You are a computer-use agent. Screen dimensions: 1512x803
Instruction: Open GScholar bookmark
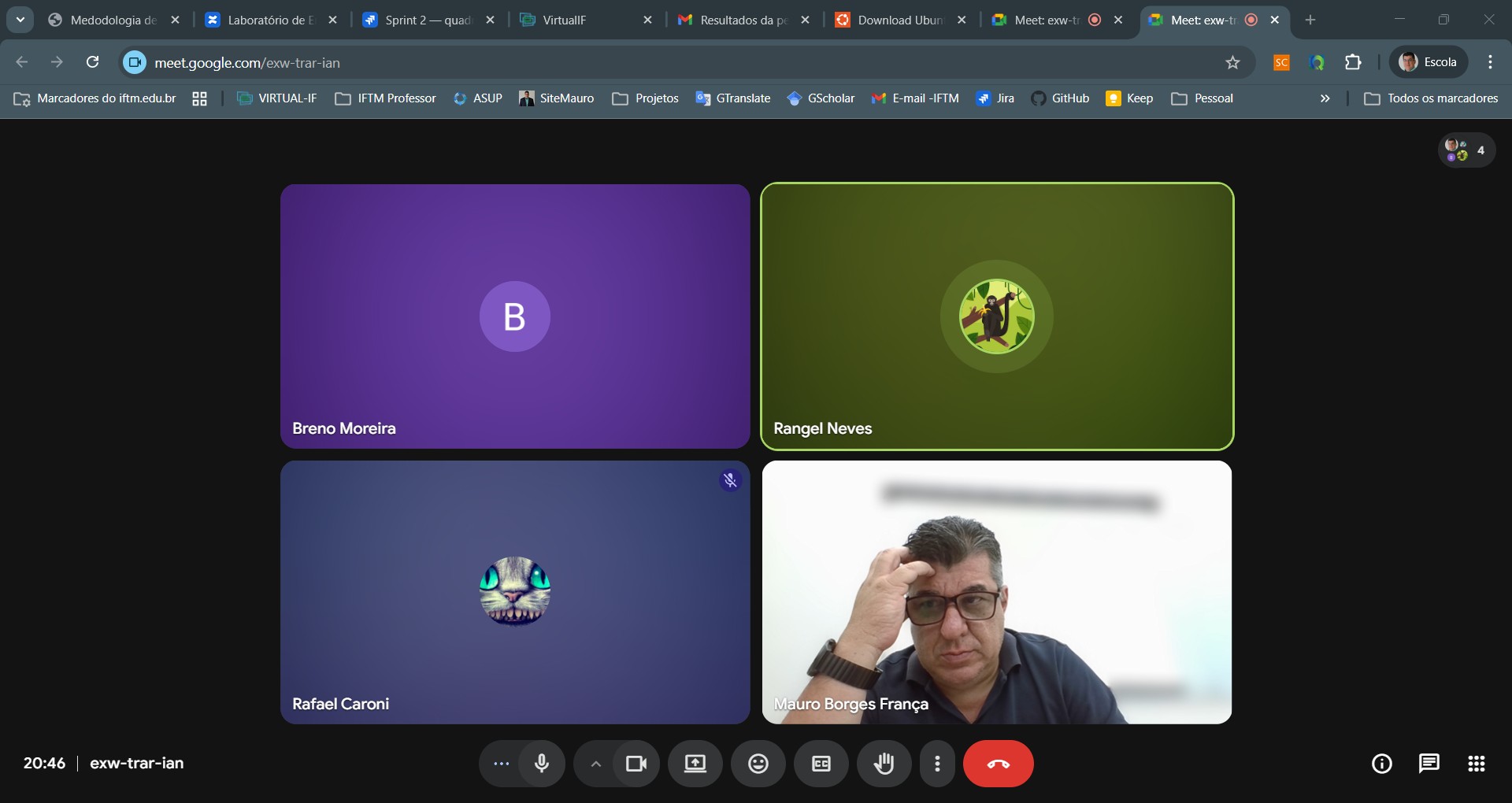[x=821, y=98]
